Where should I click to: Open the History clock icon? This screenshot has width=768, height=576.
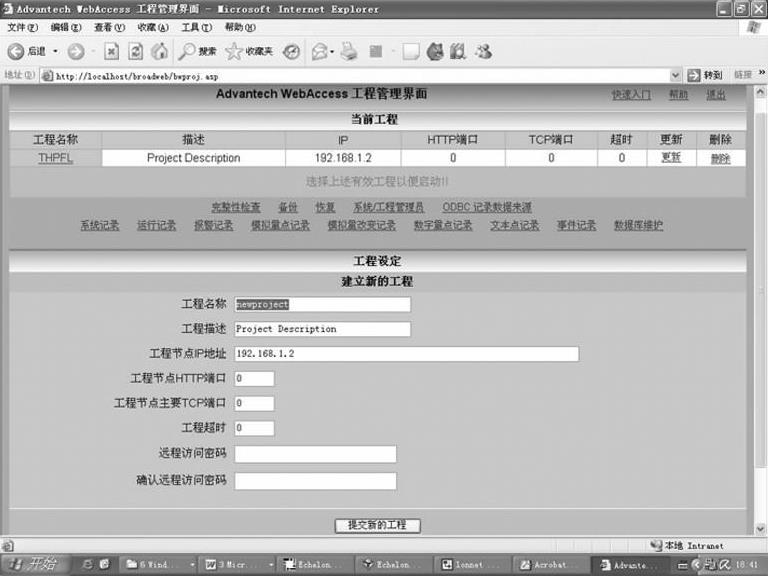pos(291,51)
